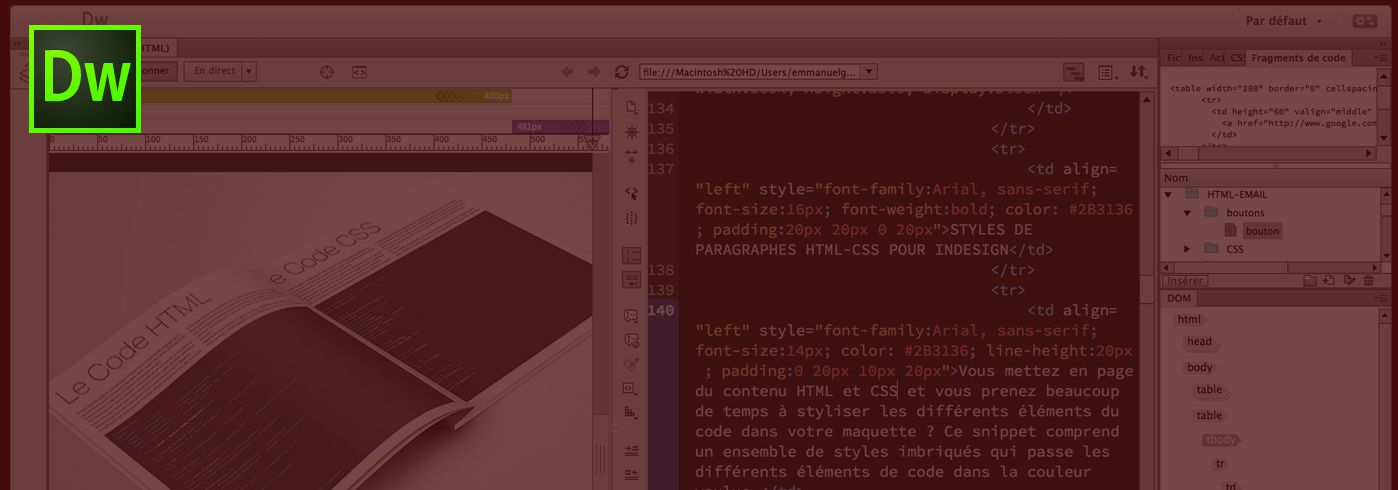1398x490 pixels.
Task: Switch to the CSS panel tab
Action: [x=1237, y=58]
